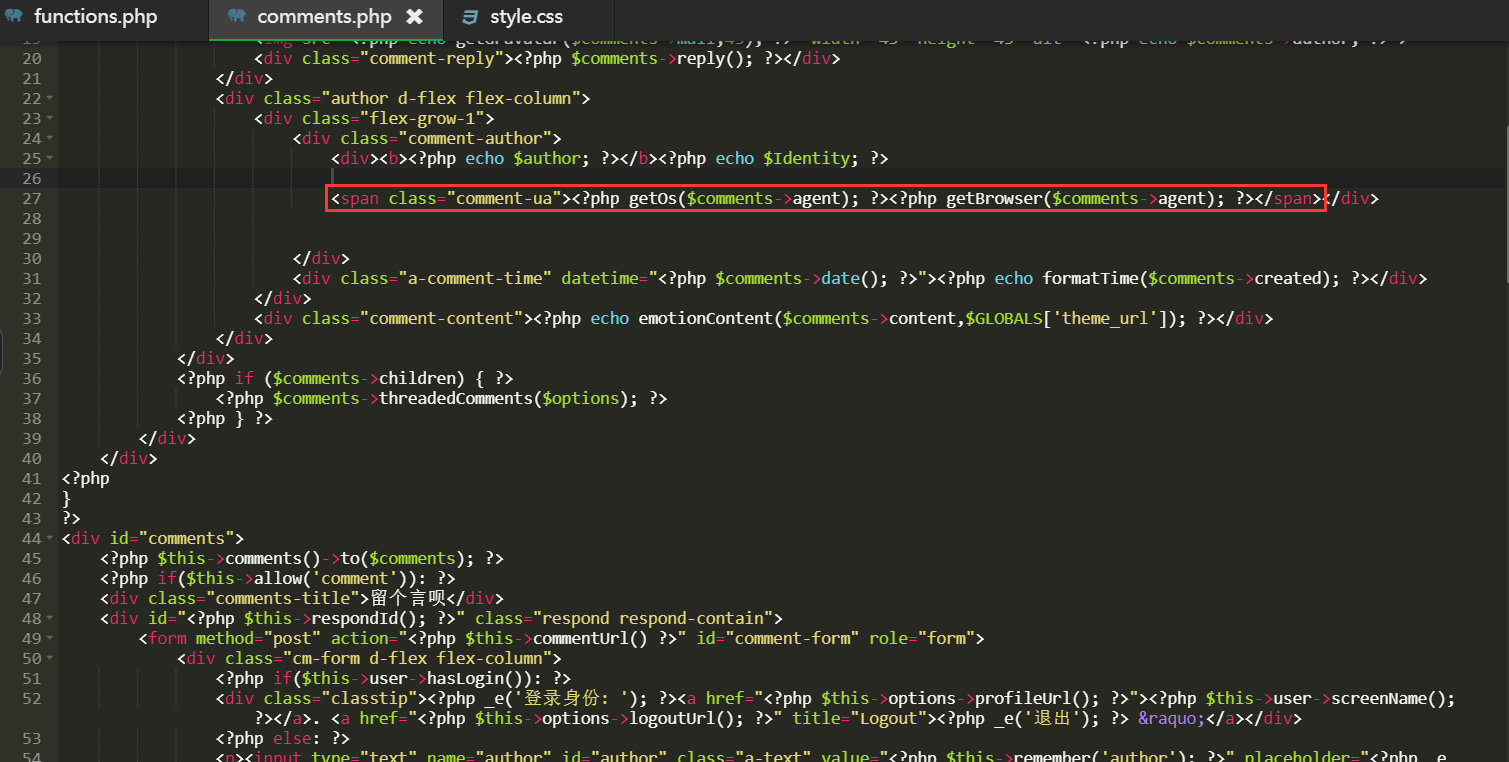Image resolution: width=1509 pixels, height=762 pixels.
Task: Fold the code at line 25
Action: [50, 158]
